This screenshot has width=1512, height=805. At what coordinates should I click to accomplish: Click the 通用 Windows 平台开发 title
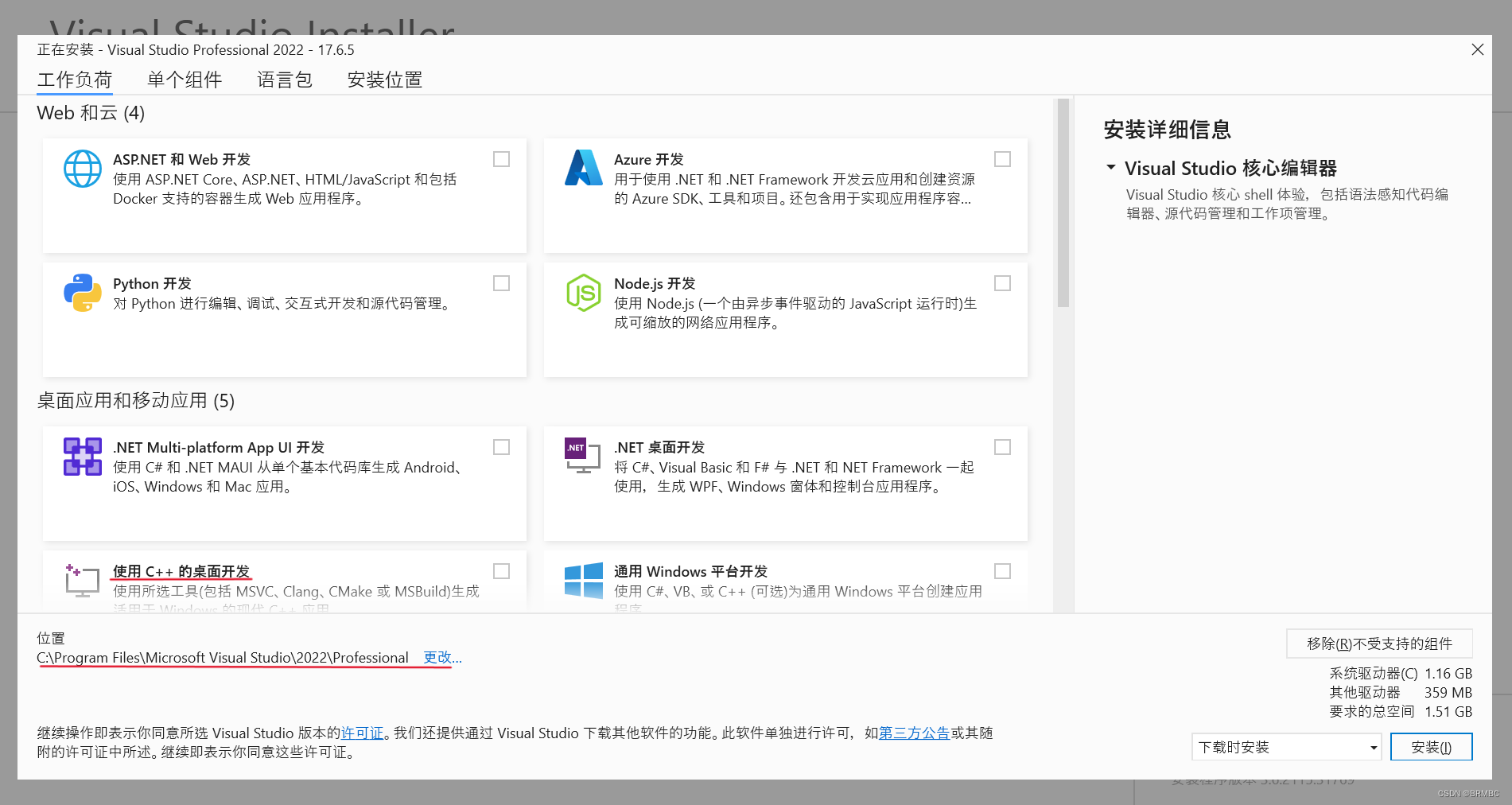click(690, 571)
